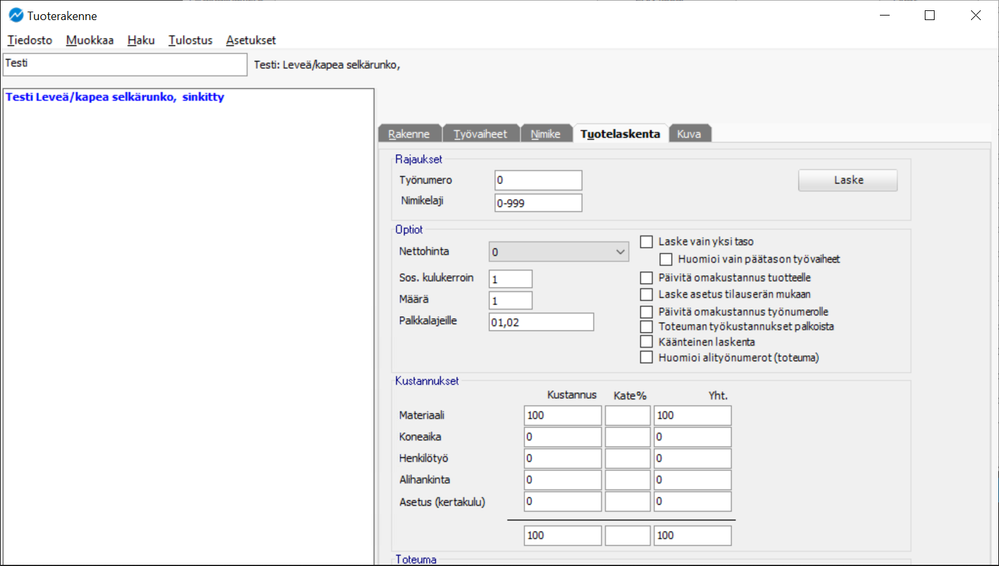Click the Työnumero input field
999x566 pixels.
point(538,180)
